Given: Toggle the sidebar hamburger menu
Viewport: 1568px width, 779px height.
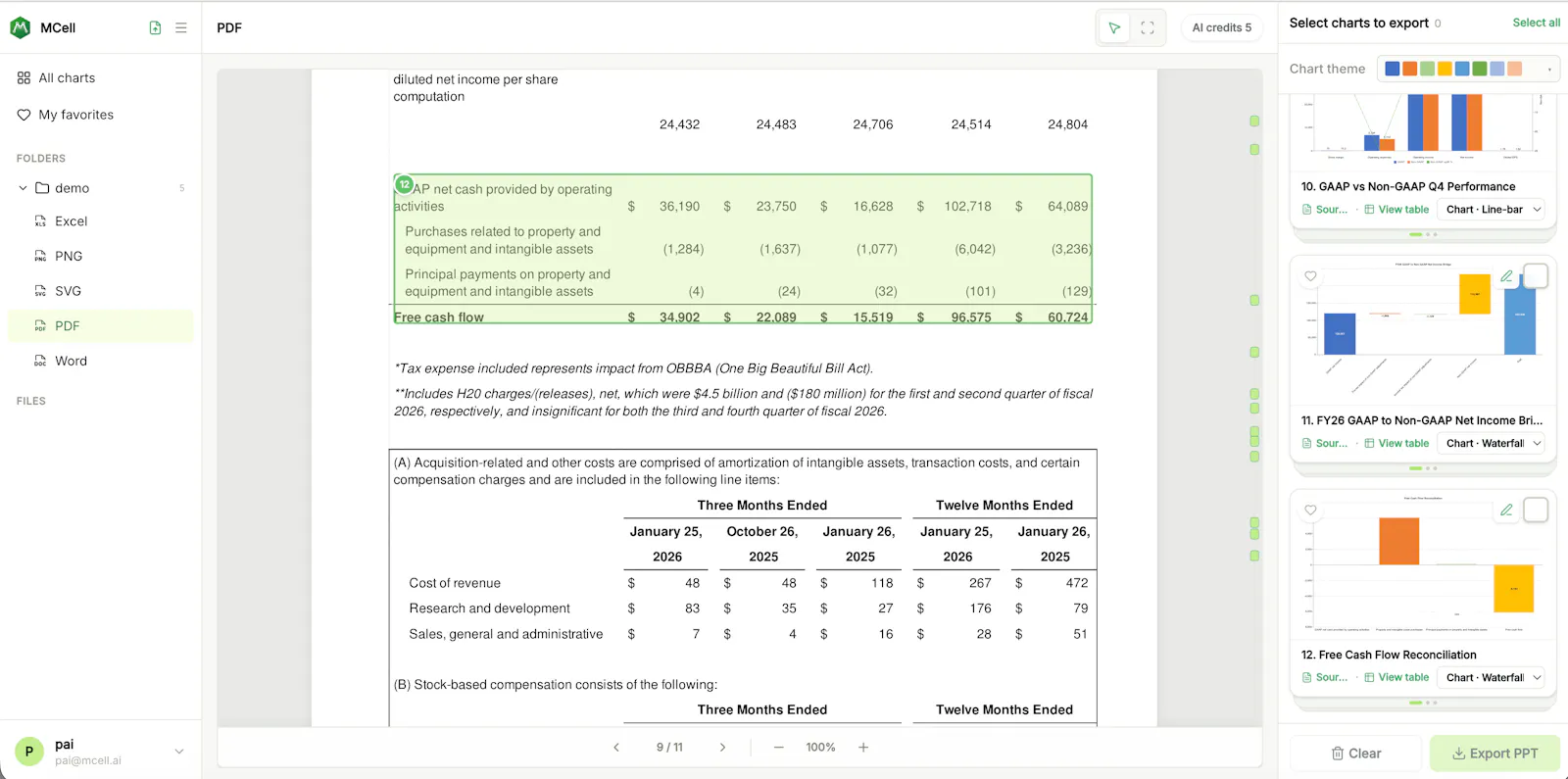Looking at the screenshot, I should click(x=181, y=28).
